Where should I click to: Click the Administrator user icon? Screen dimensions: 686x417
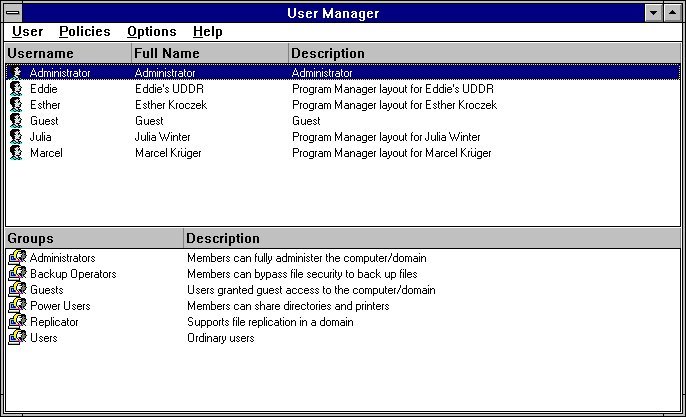point(16,73)
